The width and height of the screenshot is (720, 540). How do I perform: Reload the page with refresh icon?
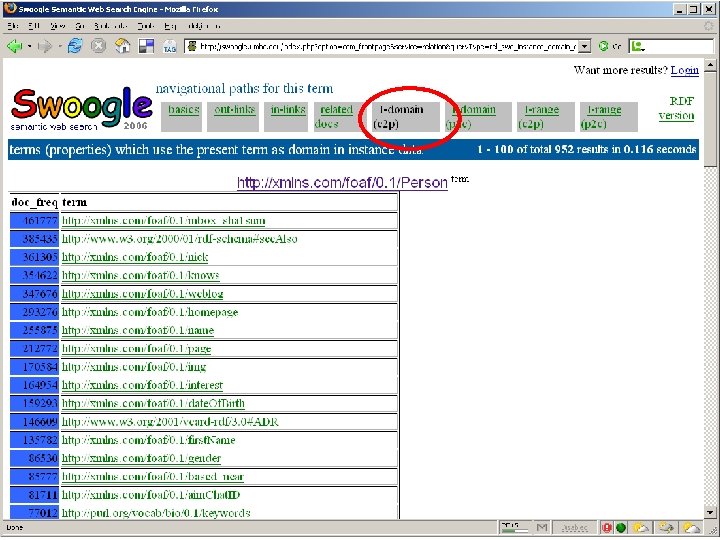[75, 46]
